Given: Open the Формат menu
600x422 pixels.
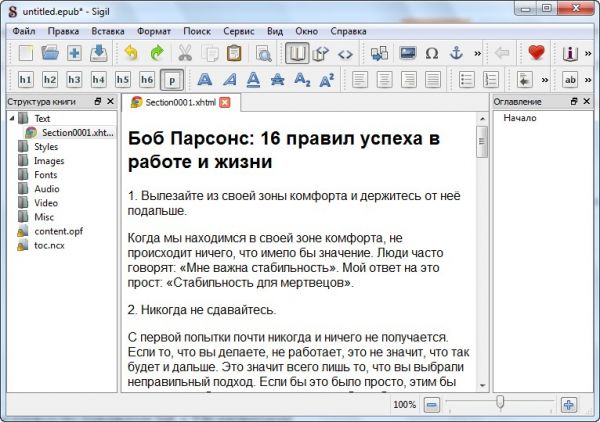Looking at the screenshot, I should [x=153, y=30].
